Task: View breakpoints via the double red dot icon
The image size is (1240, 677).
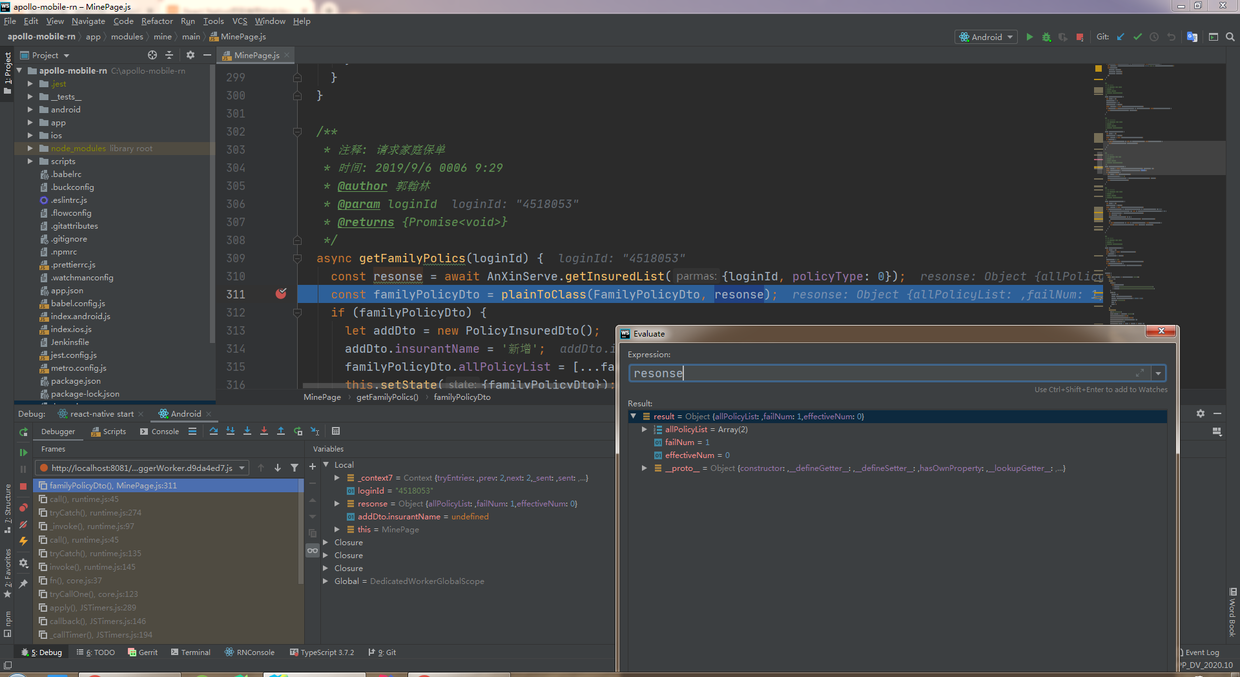Action: click(24, 507)
